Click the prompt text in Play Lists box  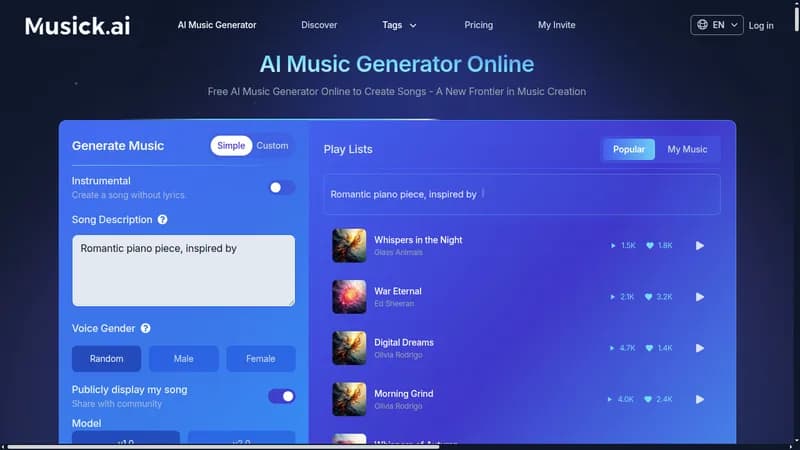click(403, 194)
